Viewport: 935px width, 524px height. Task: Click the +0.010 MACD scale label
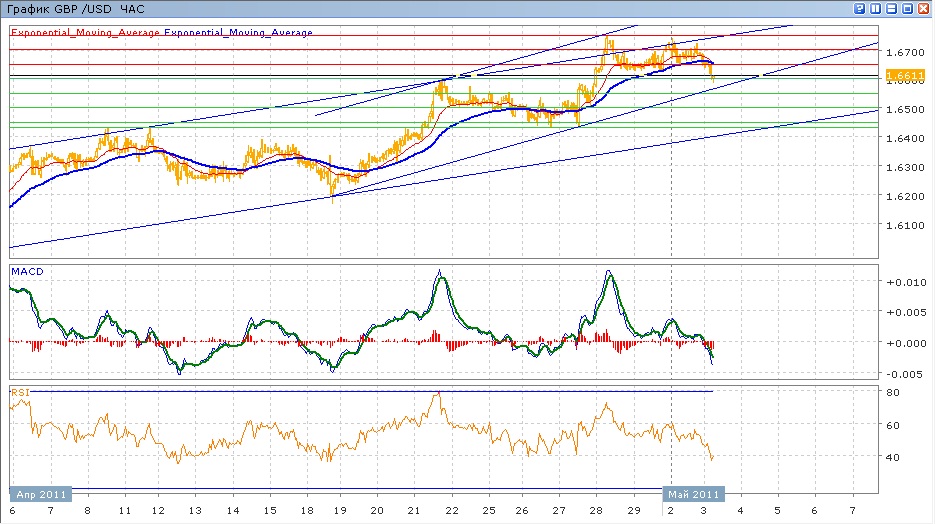(x=903, y=282)
